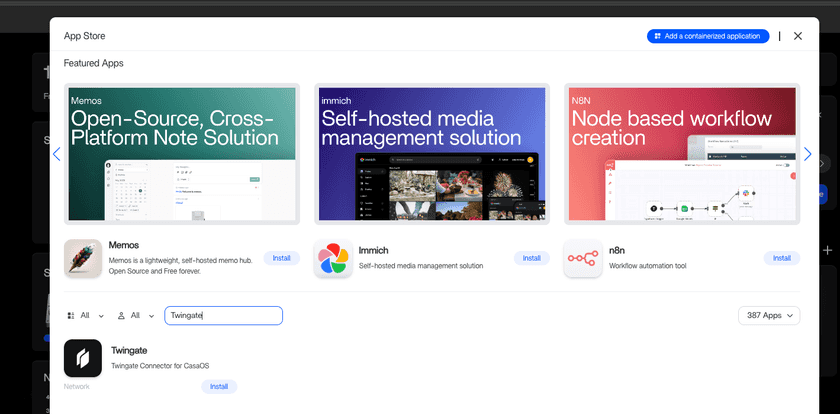This screenshot has height=414, width=840.
Task: Click the Featured Apps heading
Action: 94,63
